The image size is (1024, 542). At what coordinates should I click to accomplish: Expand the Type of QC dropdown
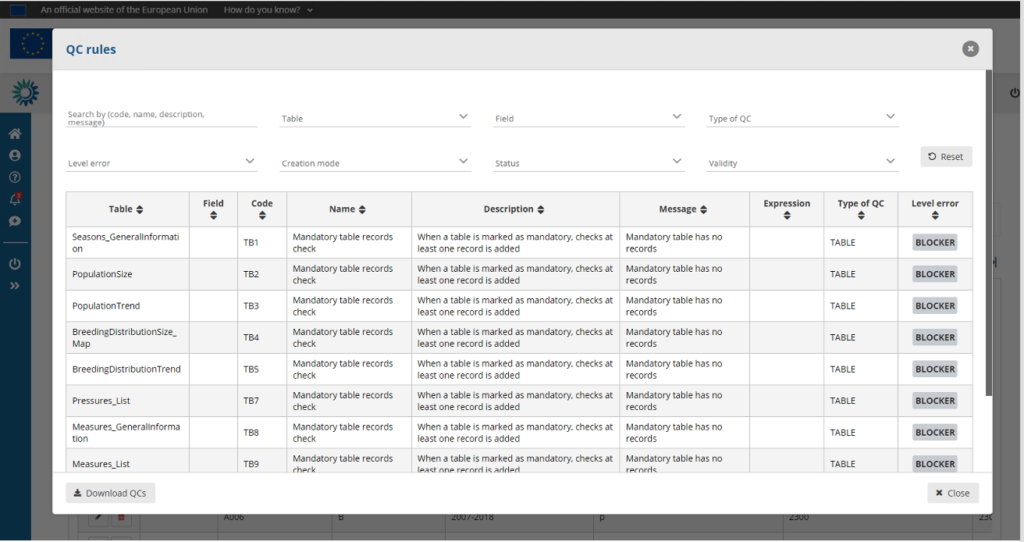coord(802,118)
